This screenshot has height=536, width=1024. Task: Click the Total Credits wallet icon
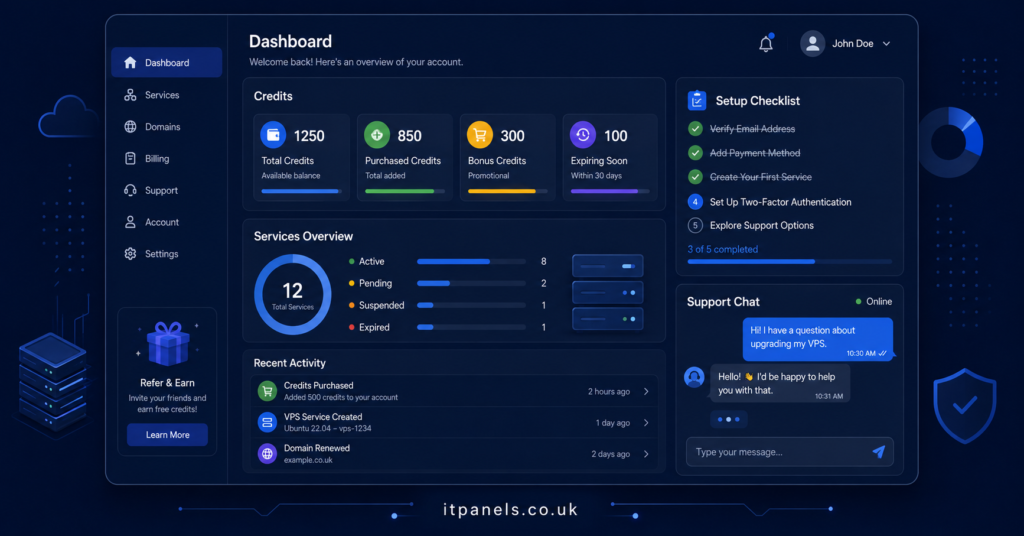click(273, 135)
